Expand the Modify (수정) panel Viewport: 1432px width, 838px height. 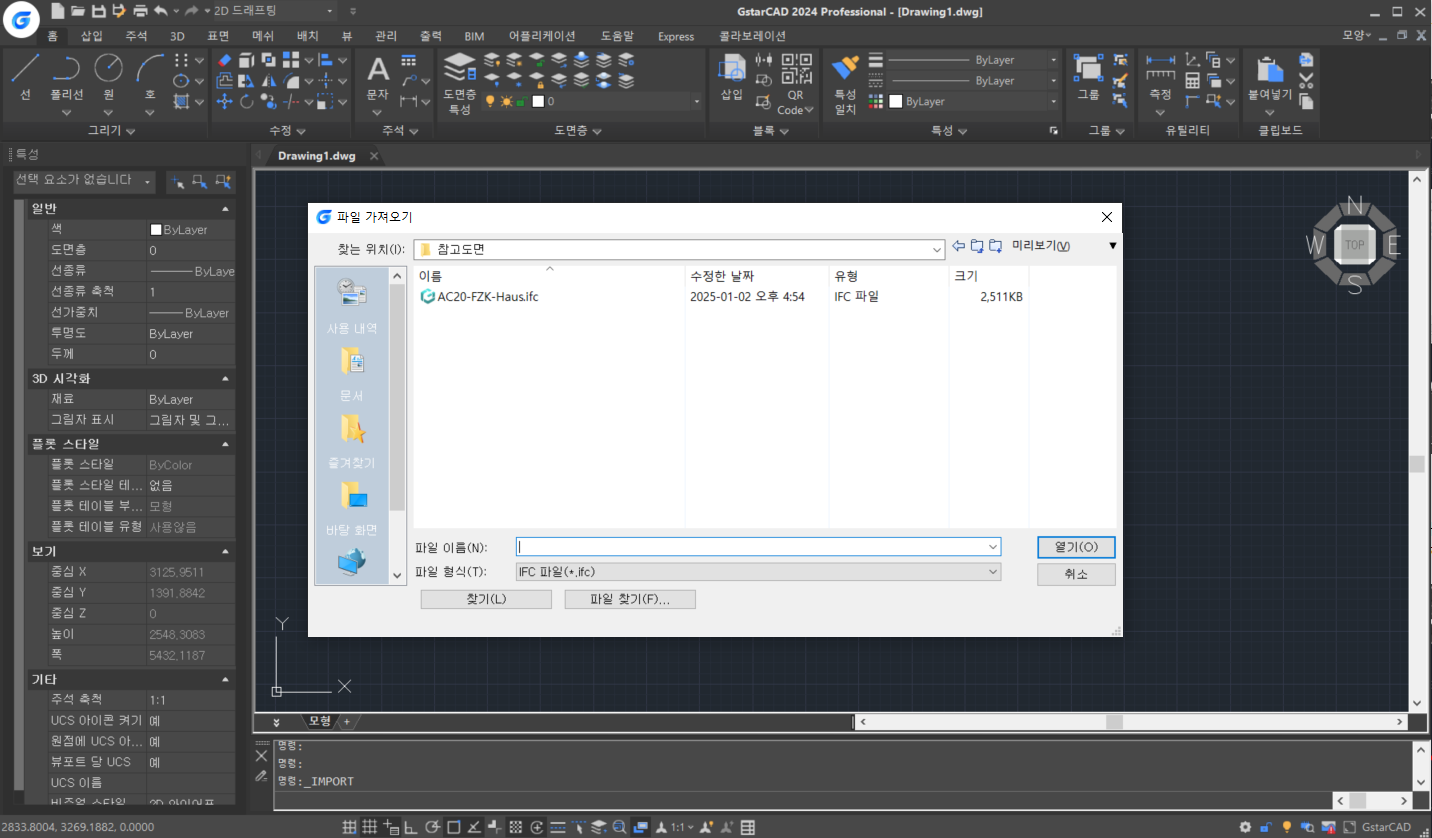click(287, 131)
